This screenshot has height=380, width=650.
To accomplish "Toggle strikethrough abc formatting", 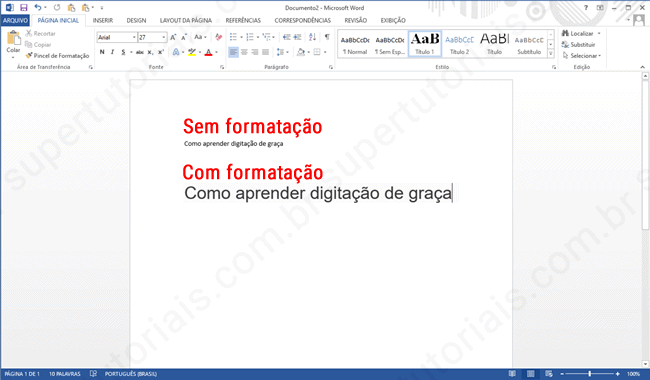I will pos(140,52).
